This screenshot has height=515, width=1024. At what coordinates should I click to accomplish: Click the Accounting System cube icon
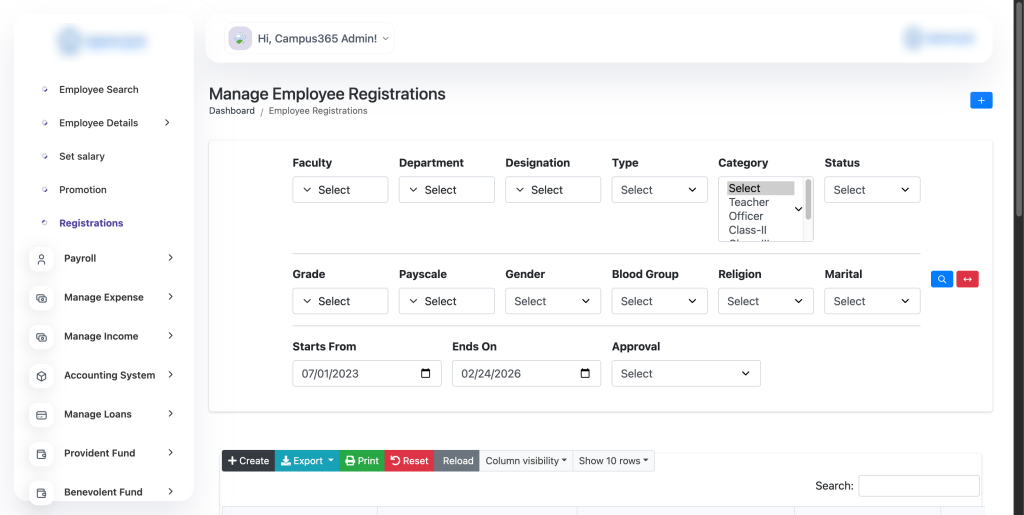click(x=41, y=376)
